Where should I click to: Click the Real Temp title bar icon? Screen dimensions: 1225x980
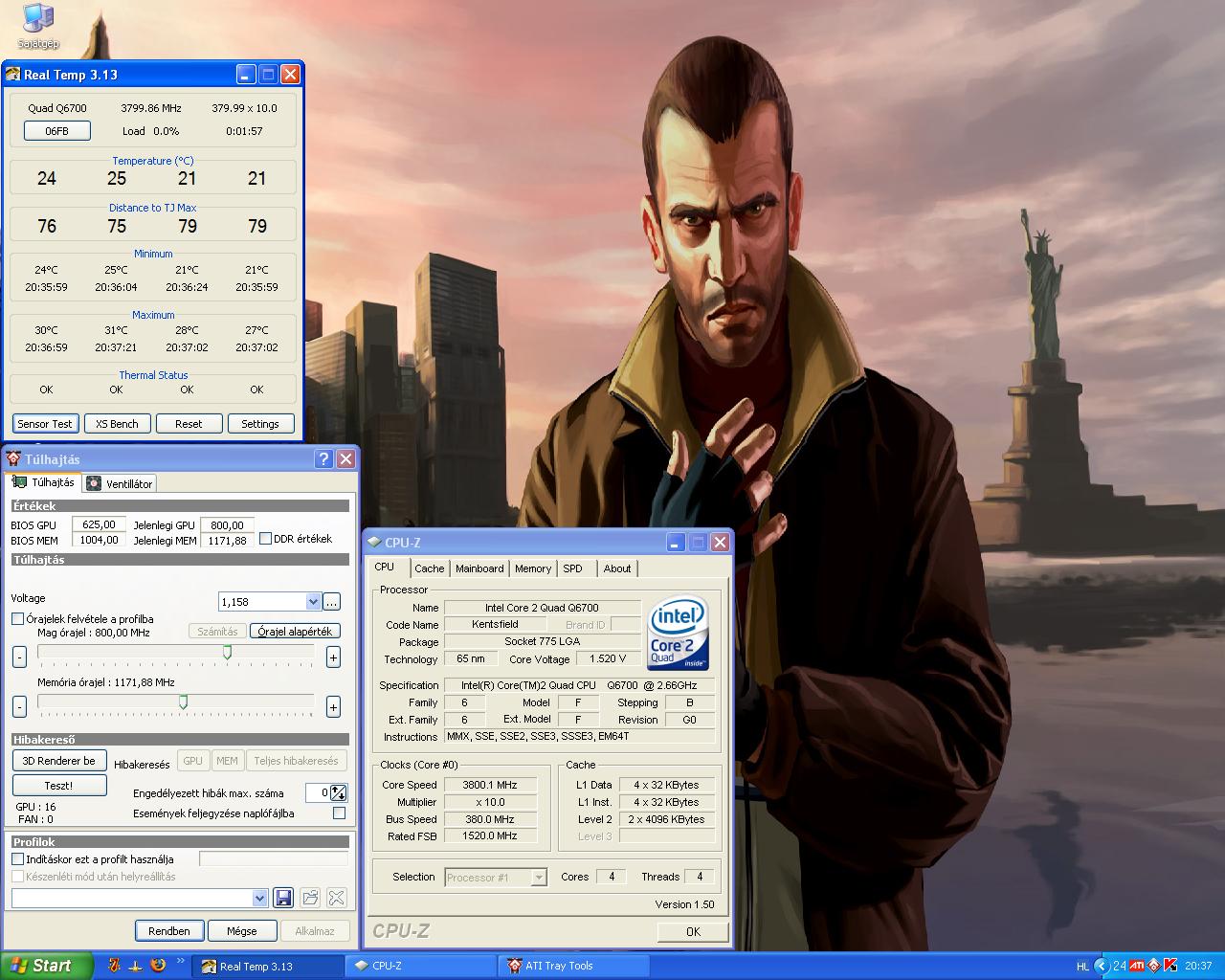click(12, 75)
